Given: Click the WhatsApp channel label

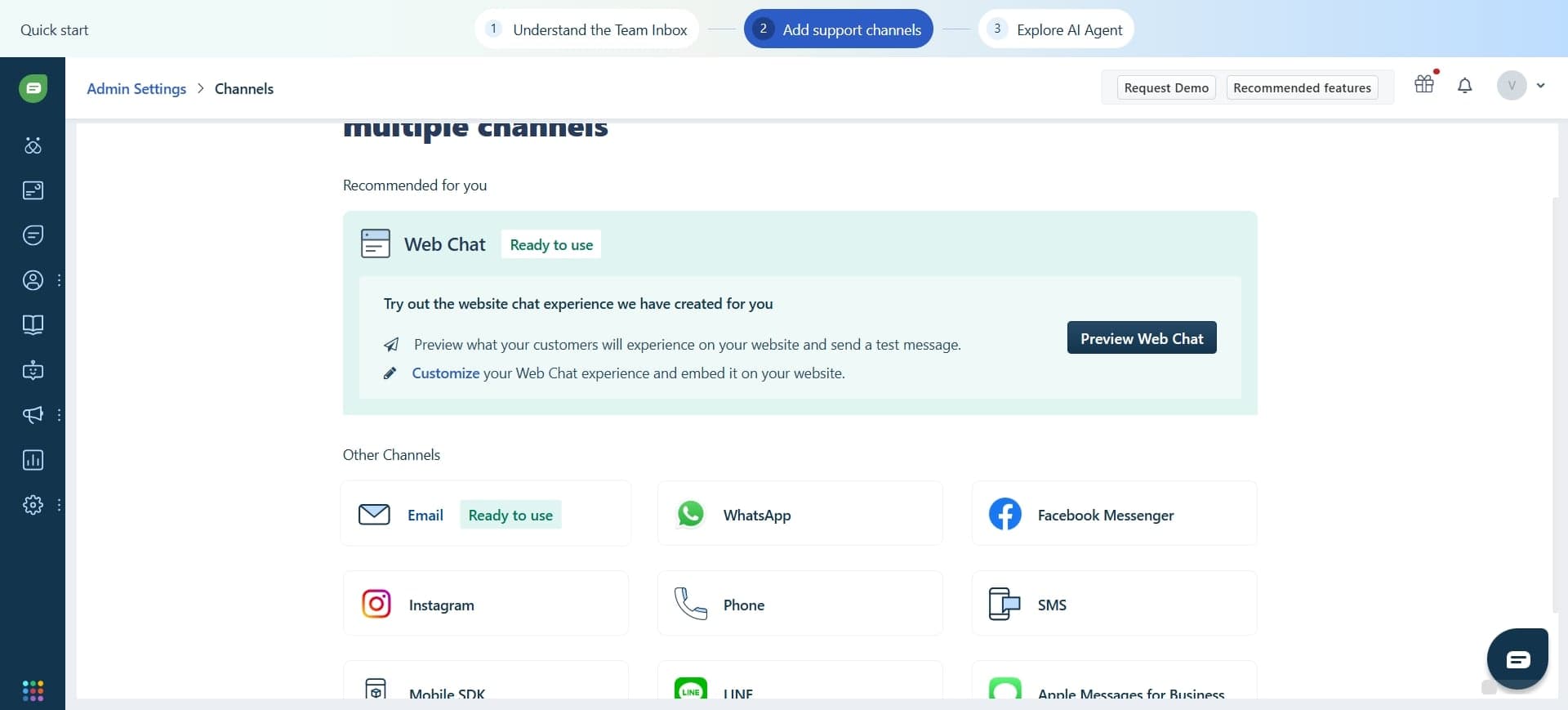Looking at the screenshot, I should point(757,515).
